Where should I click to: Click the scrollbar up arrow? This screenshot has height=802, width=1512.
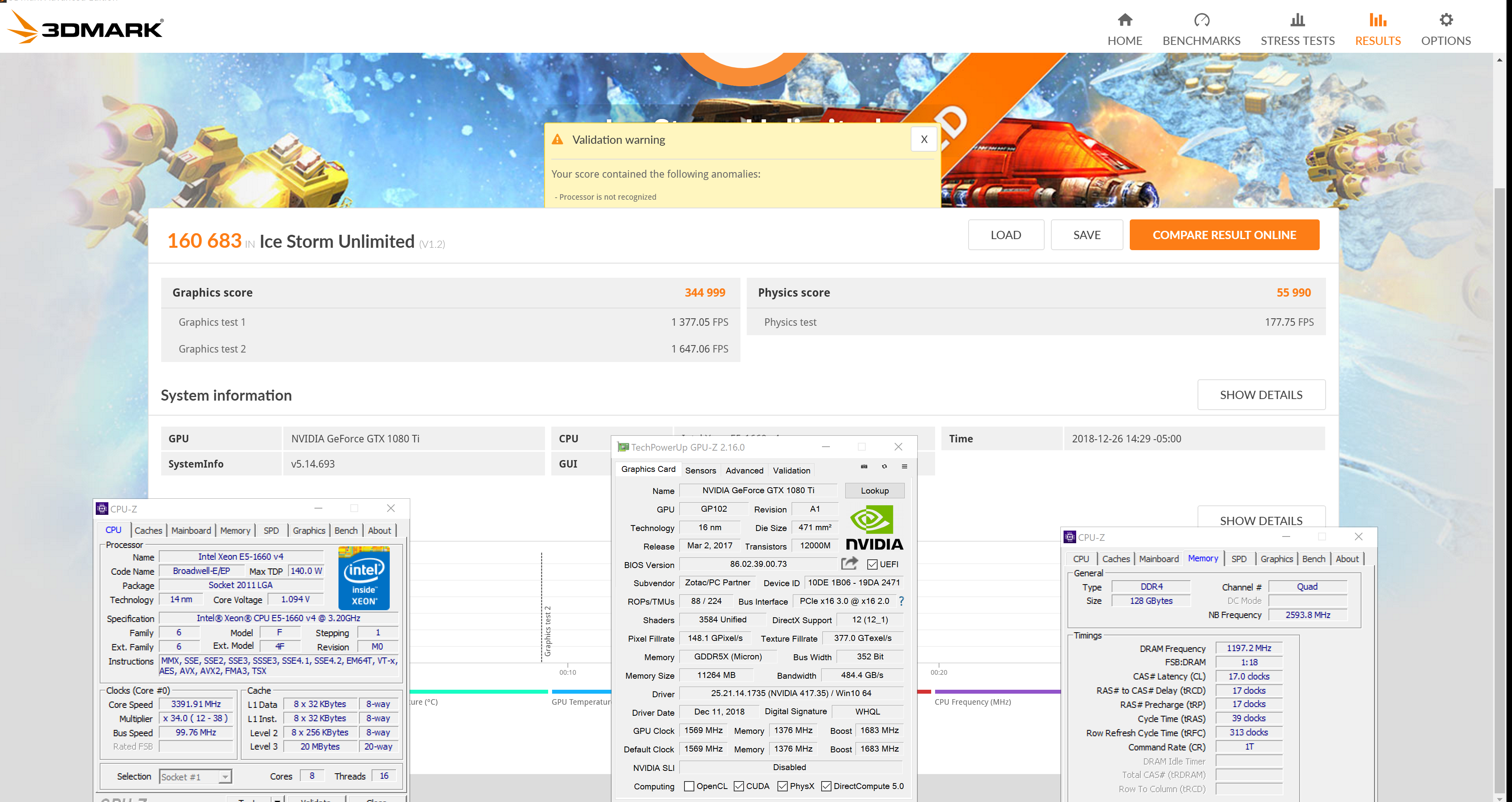click(1499, 60)
